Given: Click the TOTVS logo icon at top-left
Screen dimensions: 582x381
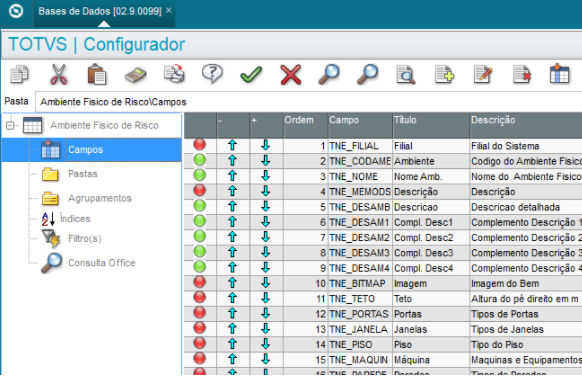Looking at the screenshot, I should tap(16, 11).
